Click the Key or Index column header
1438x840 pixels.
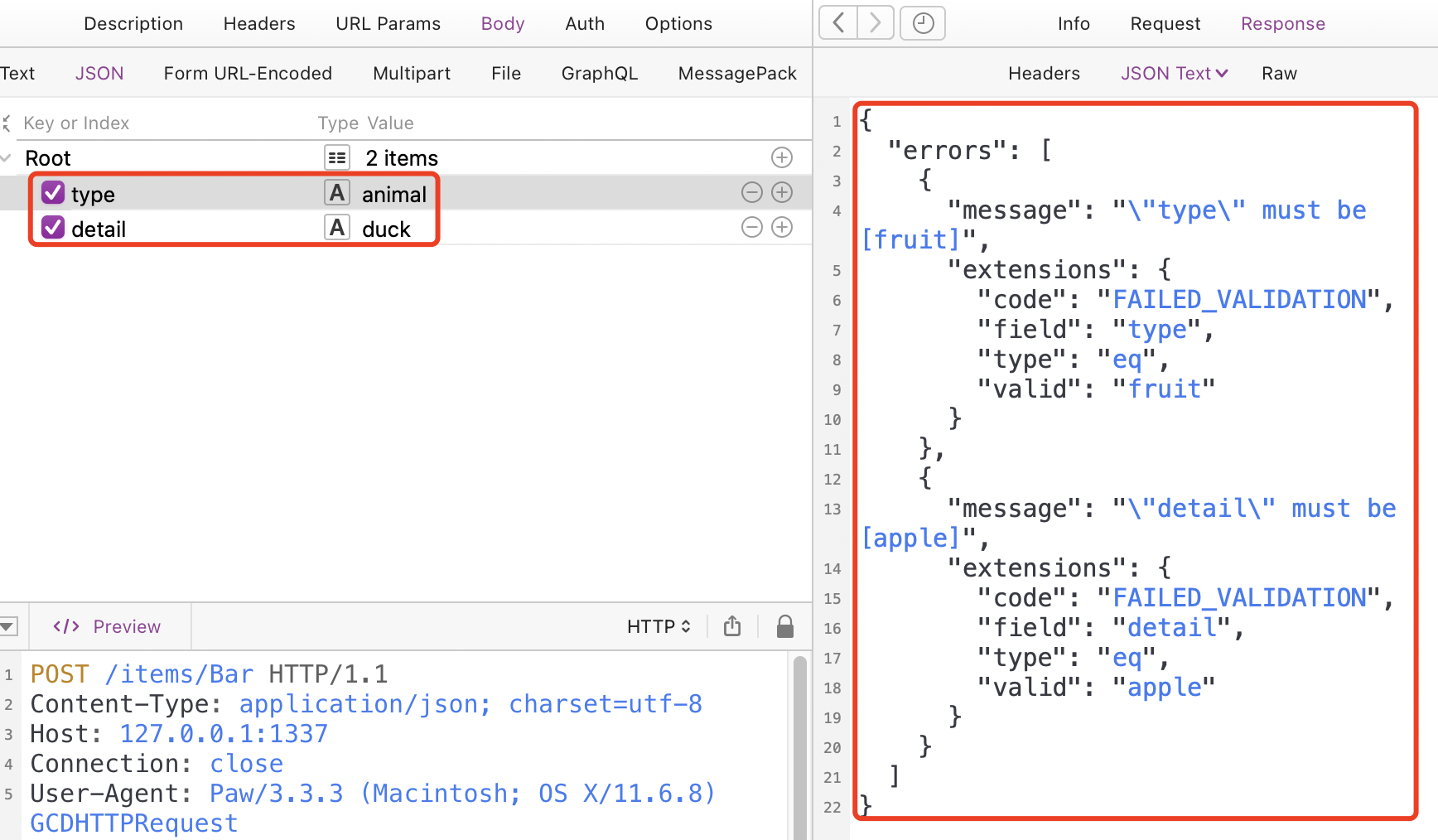point(76,123)
